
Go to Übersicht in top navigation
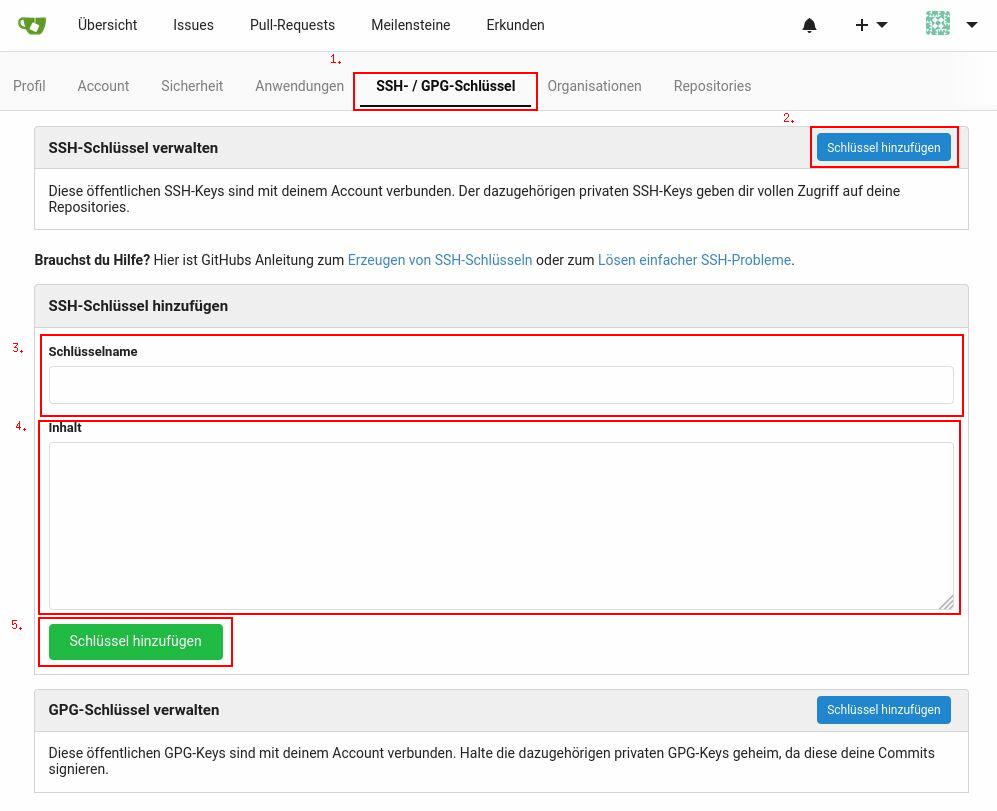coord(107,25)
